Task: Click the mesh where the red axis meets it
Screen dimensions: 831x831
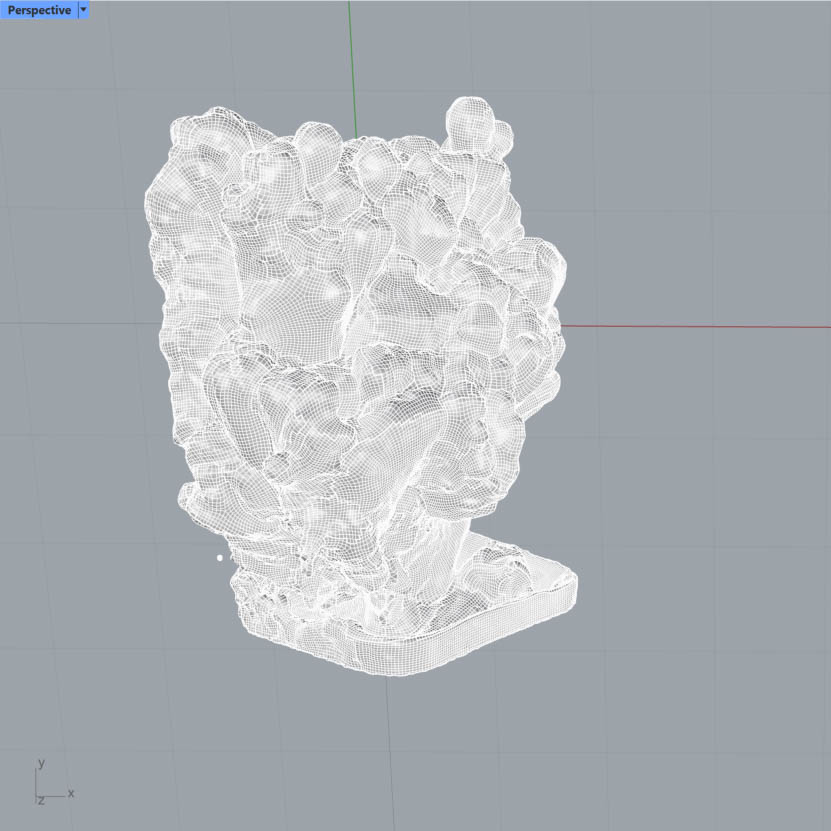Action: pos(555,325)
